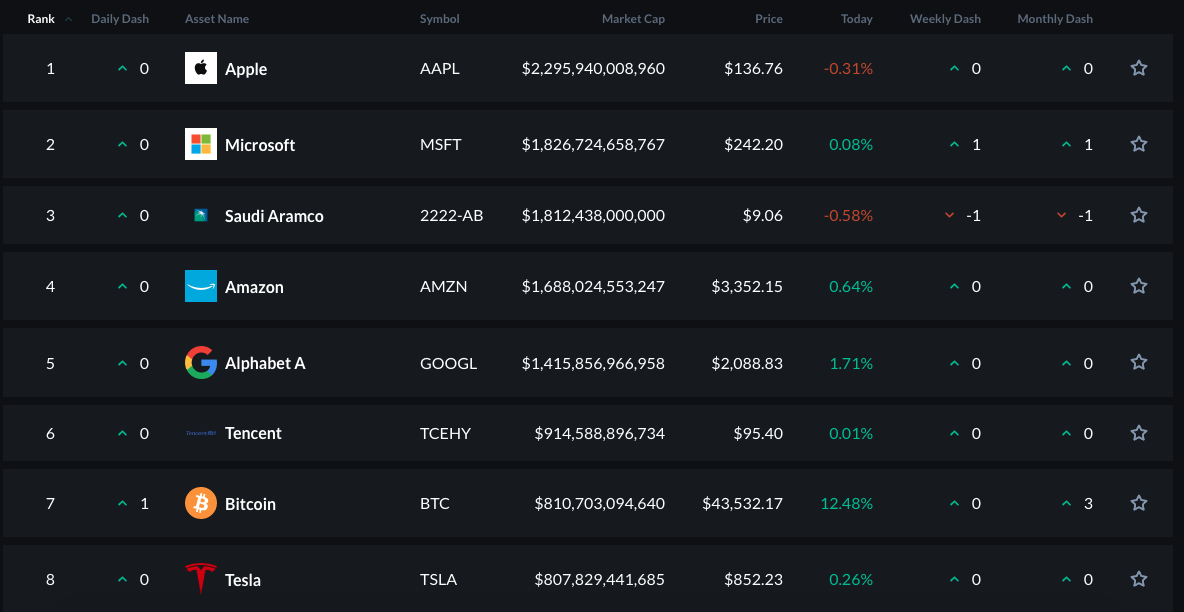
Task: Click the Tencent logo icon
Action: [x=201, y=433]
